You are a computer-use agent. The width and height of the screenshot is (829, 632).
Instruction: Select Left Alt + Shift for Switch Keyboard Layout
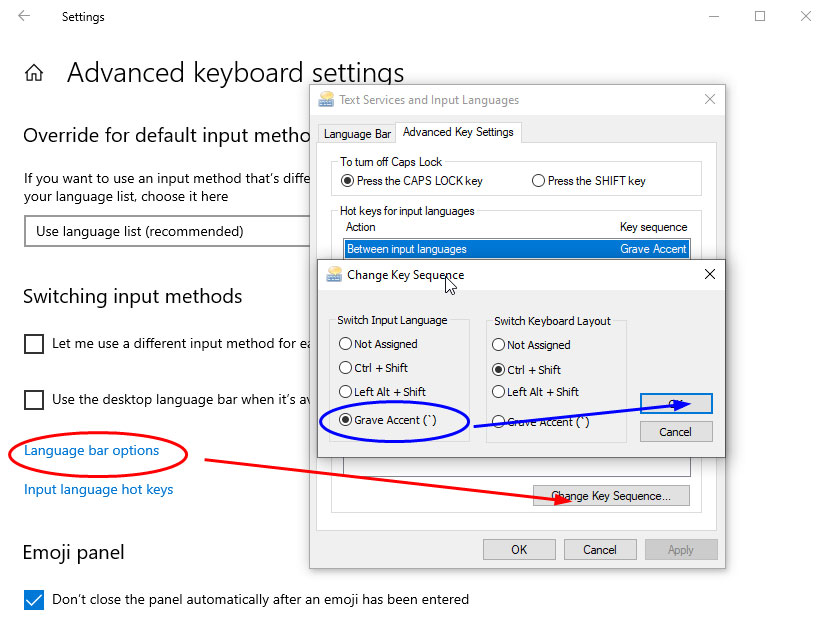[x=498, y=391]
